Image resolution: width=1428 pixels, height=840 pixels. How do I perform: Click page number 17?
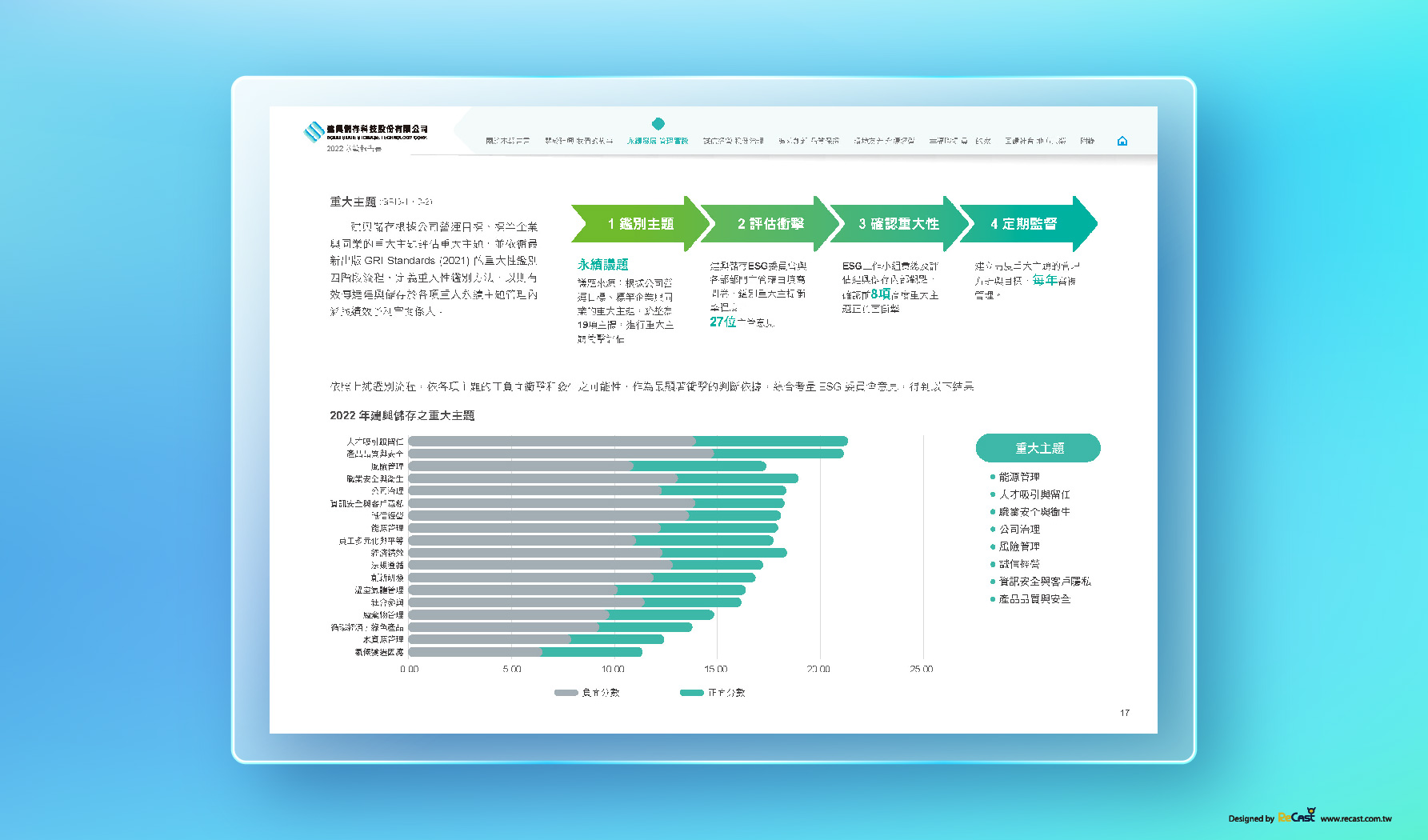pos(1125,713)
